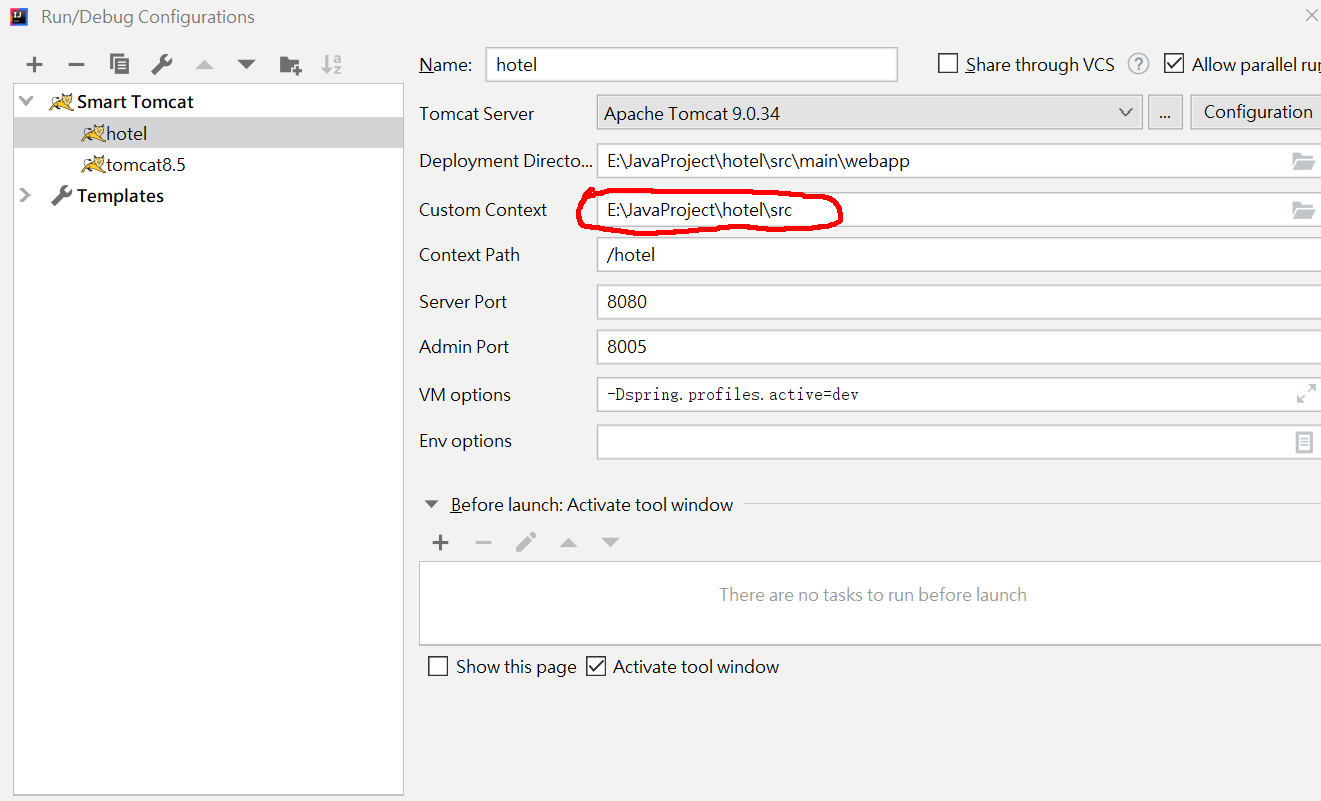
Task: Open the Tomcat Server dropdown
Action: [869, 113]
